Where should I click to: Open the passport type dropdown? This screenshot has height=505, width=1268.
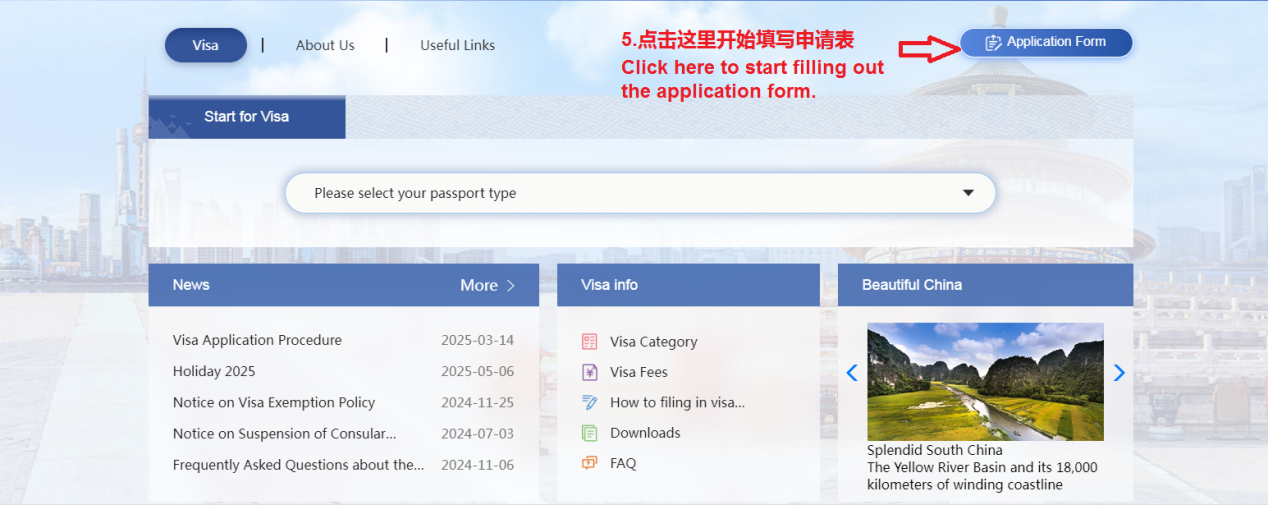(640, 193)
